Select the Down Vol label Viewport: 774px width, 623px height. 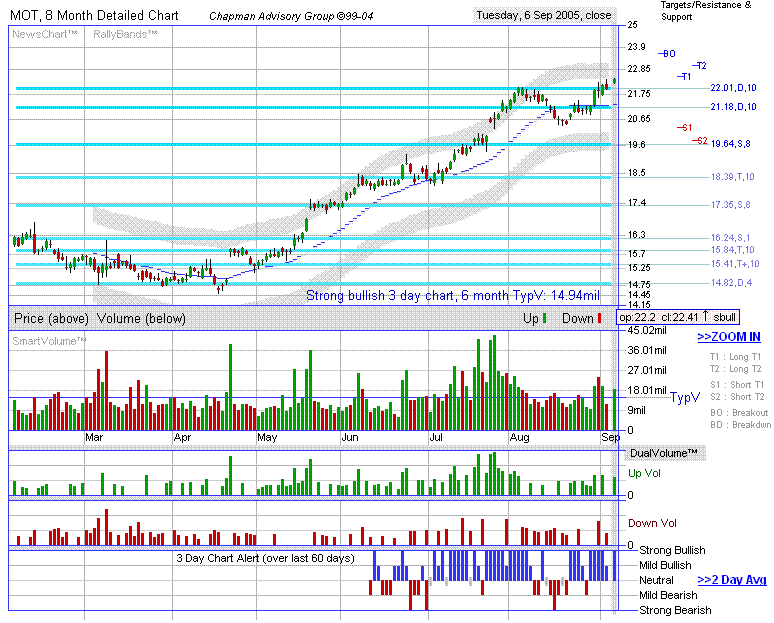click(x=652, y=523)
